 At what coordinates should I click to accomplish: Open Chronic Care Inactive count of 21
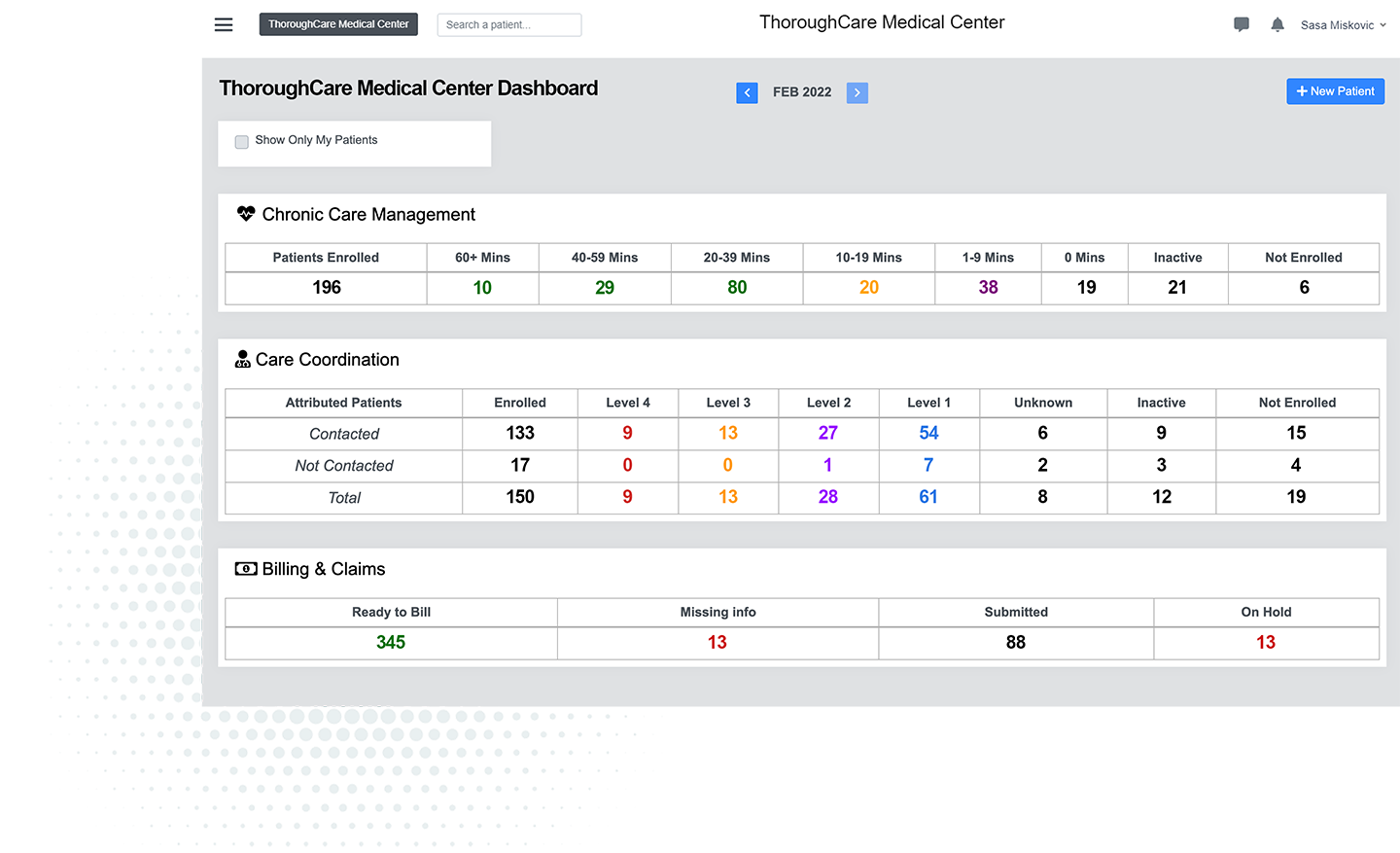tap(1177, 288)
